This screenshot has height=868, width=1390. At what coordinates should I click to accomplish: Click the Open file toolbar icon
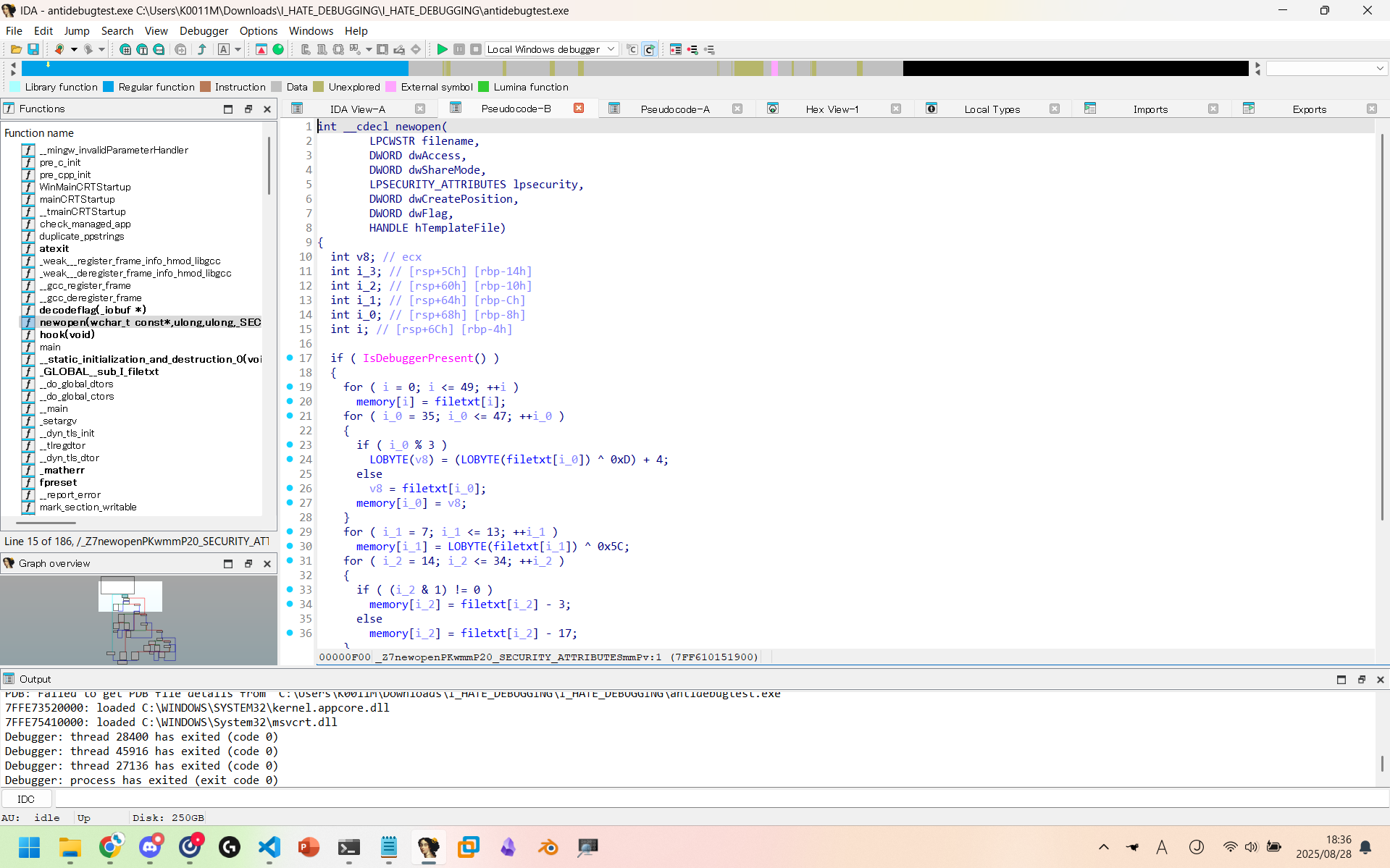tap(15, 49)
